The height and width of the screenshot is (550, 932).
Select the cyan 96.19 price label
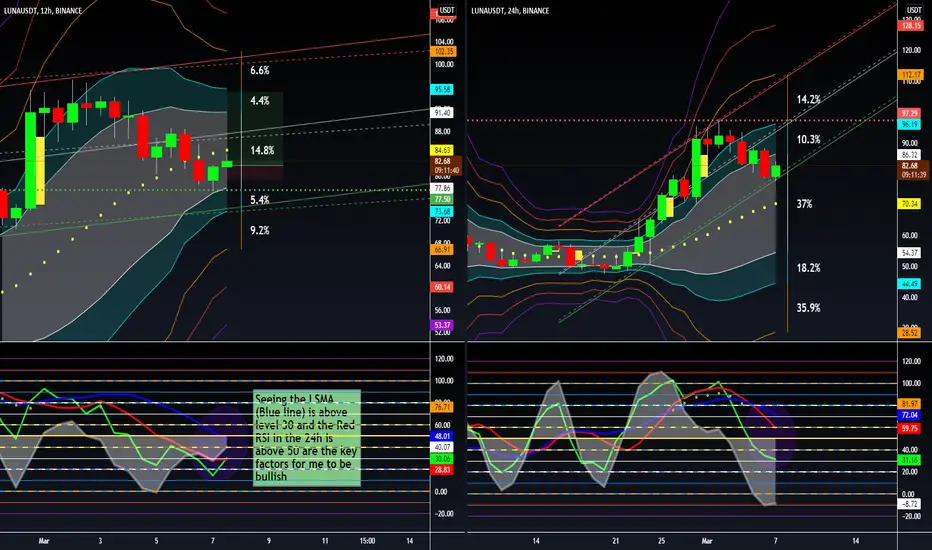point(909,124)
